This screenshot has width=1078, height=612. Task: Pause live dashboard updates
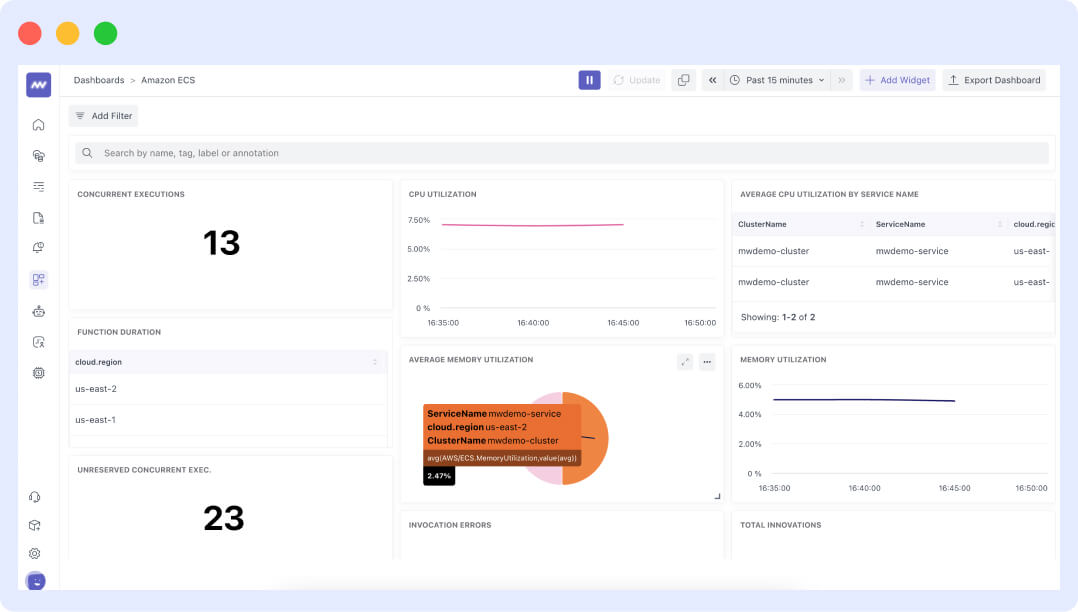(589, 80)
